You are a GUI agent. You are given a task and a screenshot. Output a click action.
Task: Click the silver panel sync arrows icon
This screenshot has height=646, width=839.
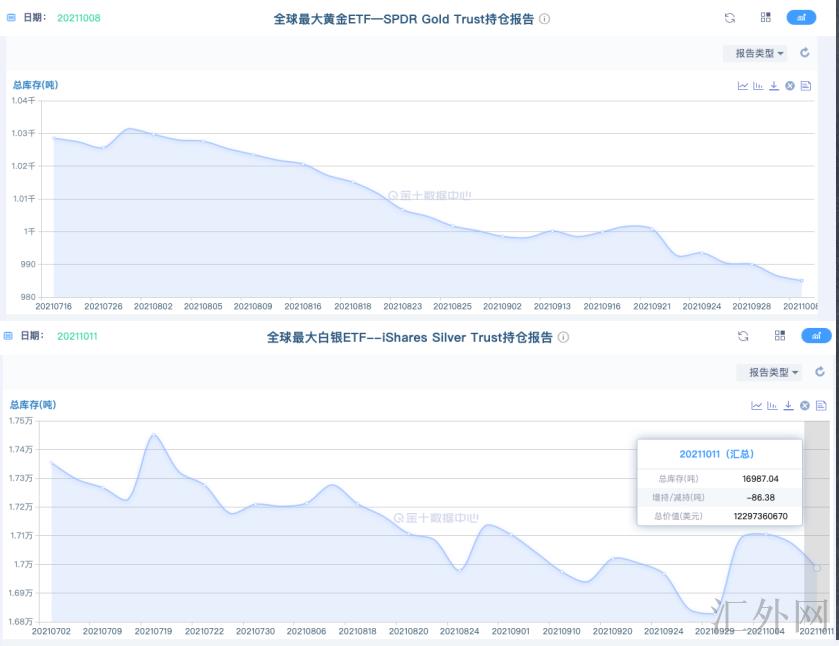click(x=743, y=337)
